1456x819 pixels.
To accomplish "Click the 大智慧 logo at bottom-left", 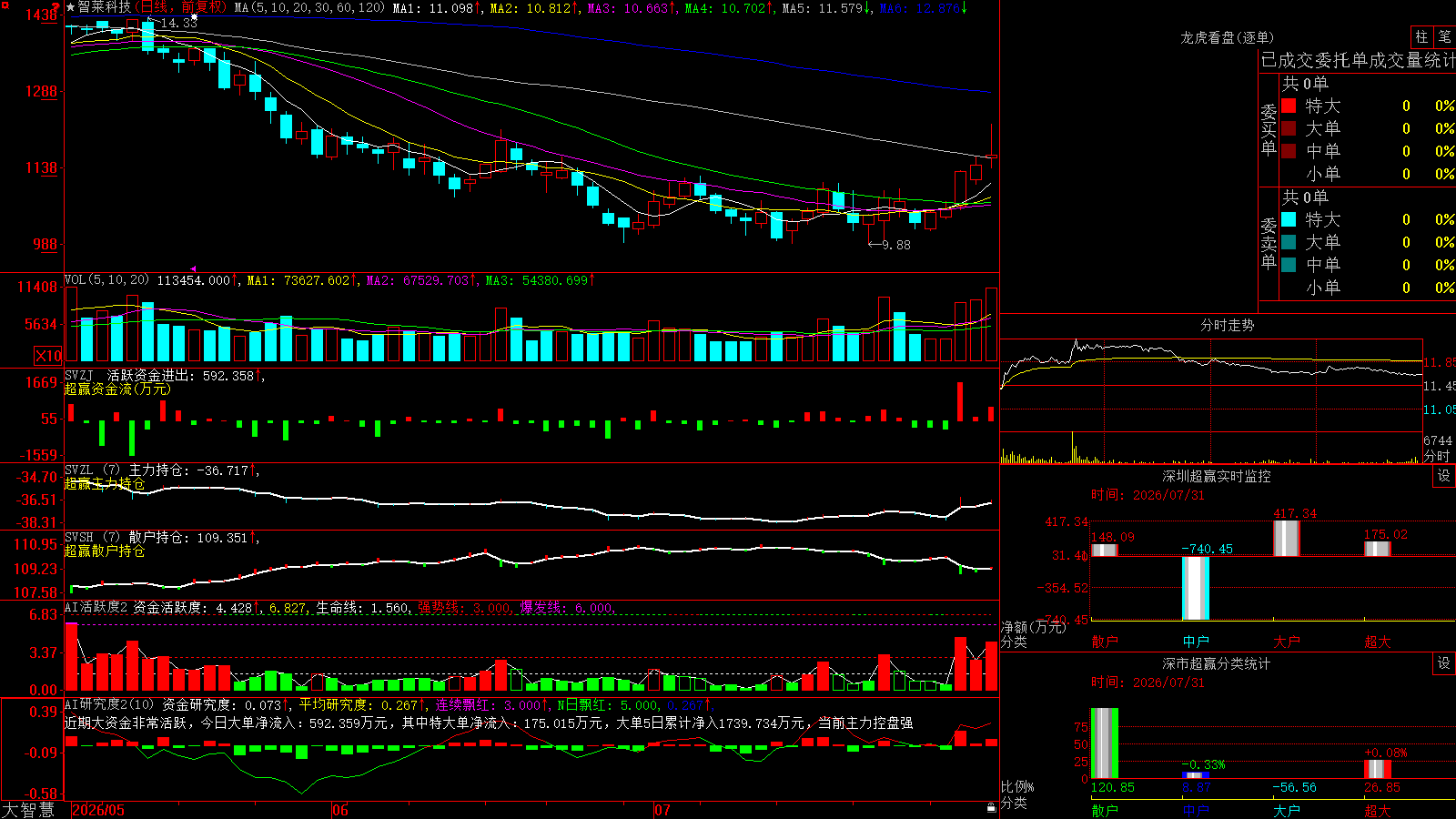I will click(27, 810).
